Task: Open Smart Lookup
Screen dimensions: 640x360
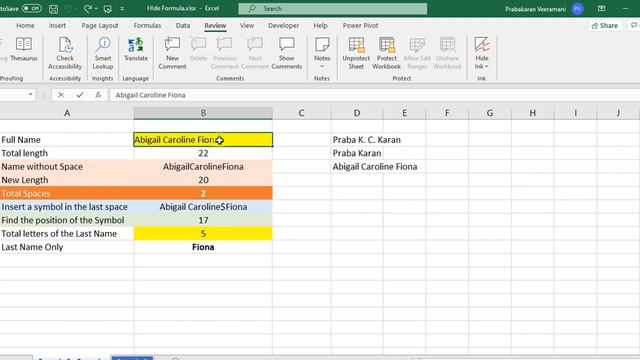Action: click(103, 53)
